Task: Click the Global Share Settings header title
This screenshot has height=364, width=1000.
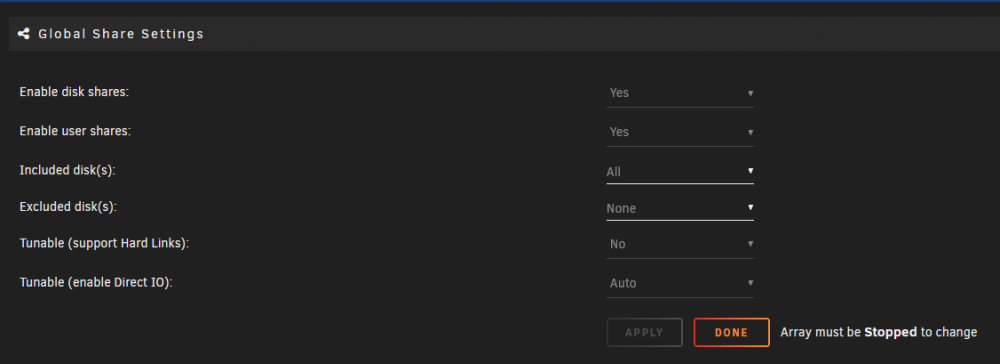Action: [x=121, y=34]
